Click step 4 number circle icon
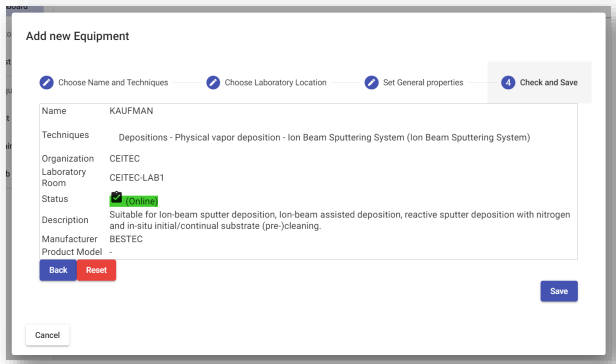 pyautogui.click(x=508, y=82)
